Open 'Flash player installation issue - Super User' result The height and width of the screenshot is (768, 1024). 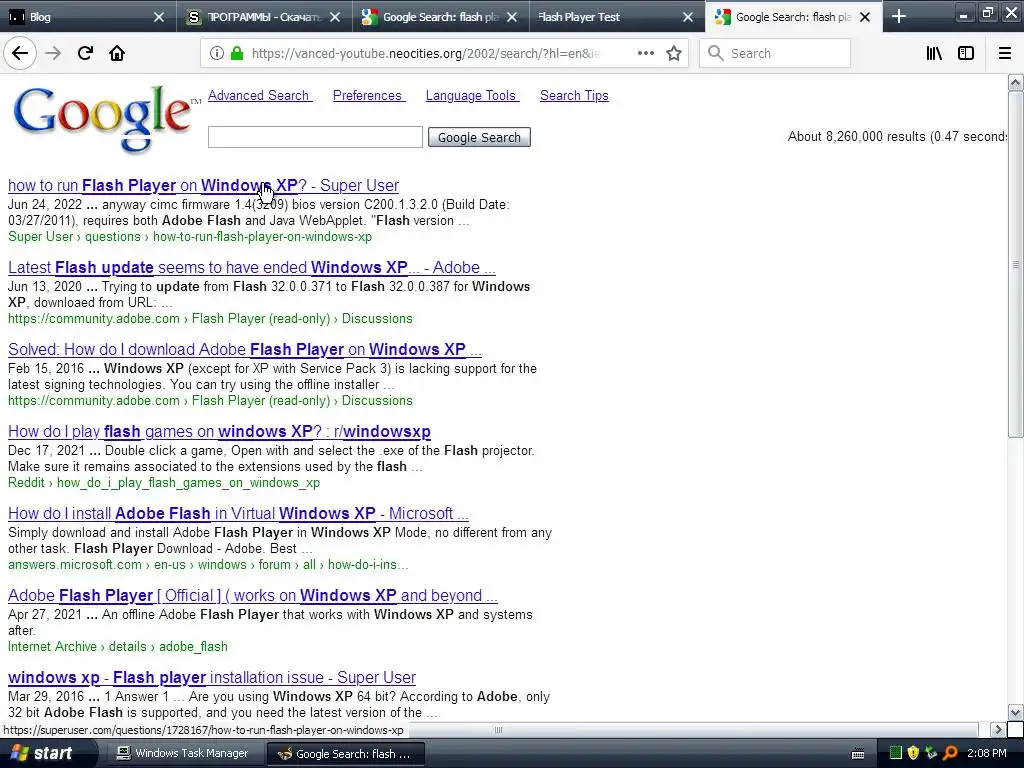(212, 677)
